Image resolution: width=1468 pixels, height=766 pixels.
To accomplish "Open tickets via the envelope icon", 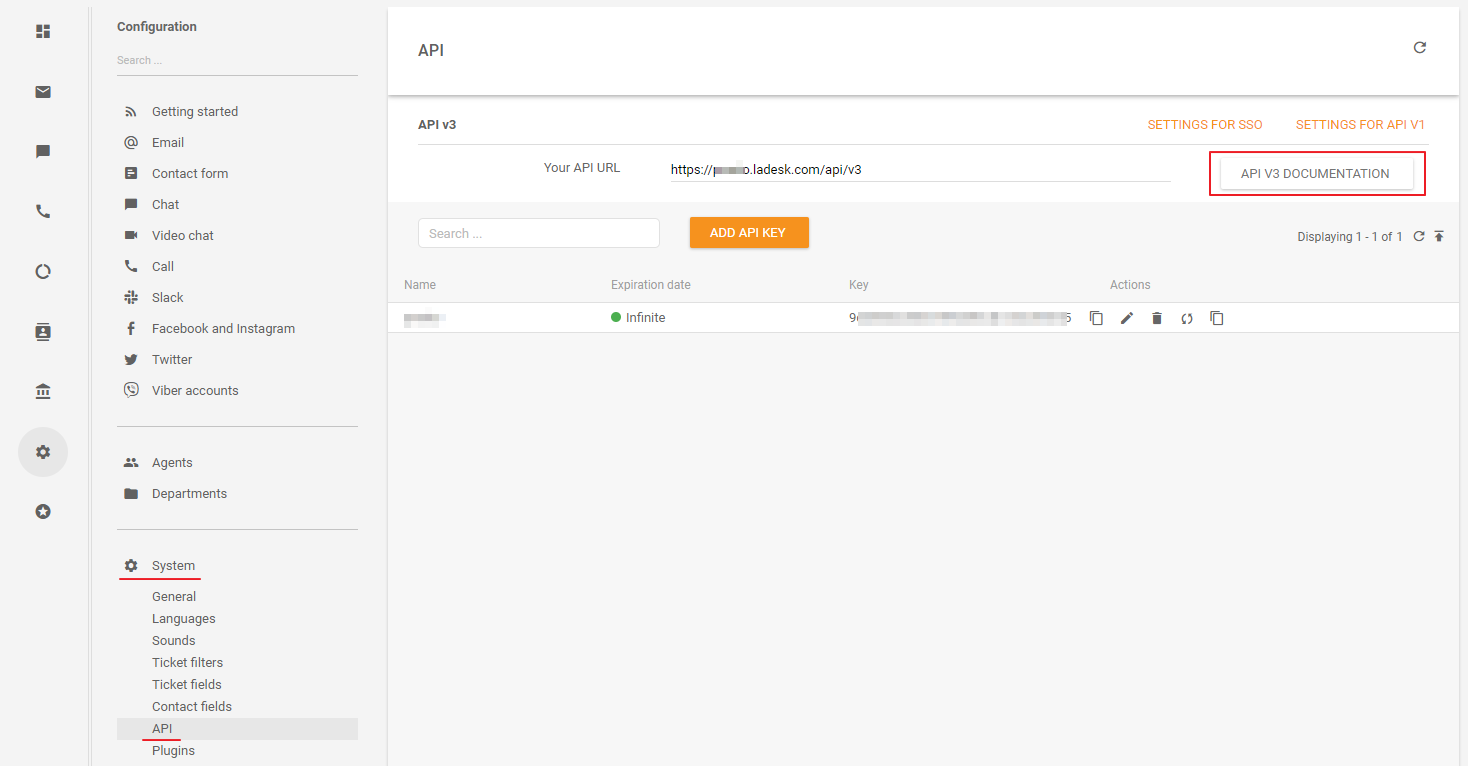I will 43,92.
